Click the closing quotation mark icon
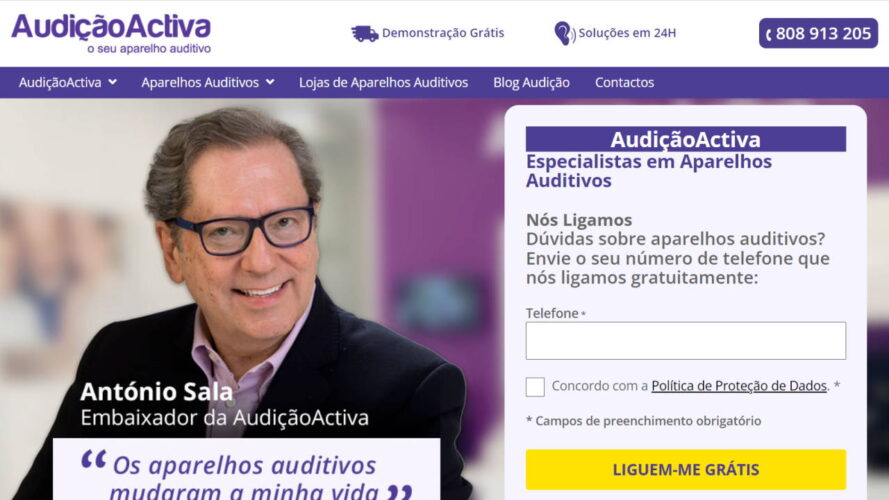The height and width of the screenshot is (500, 889). [400, 491]
